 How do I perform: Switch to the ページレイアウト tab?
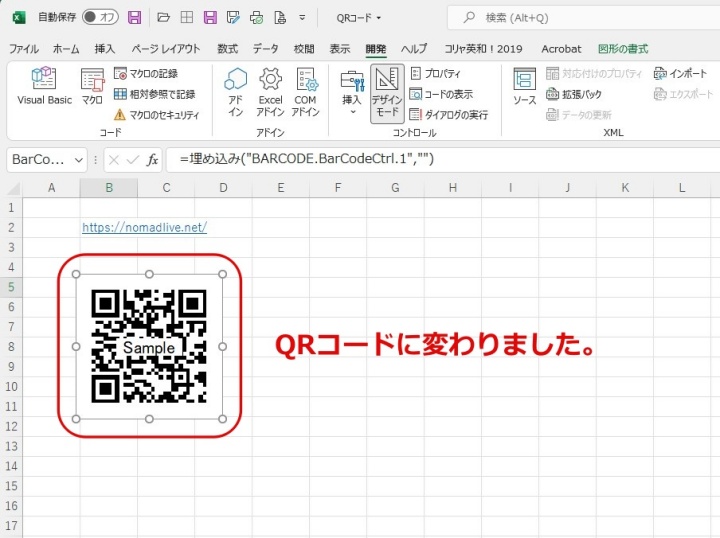pos(166,49)
